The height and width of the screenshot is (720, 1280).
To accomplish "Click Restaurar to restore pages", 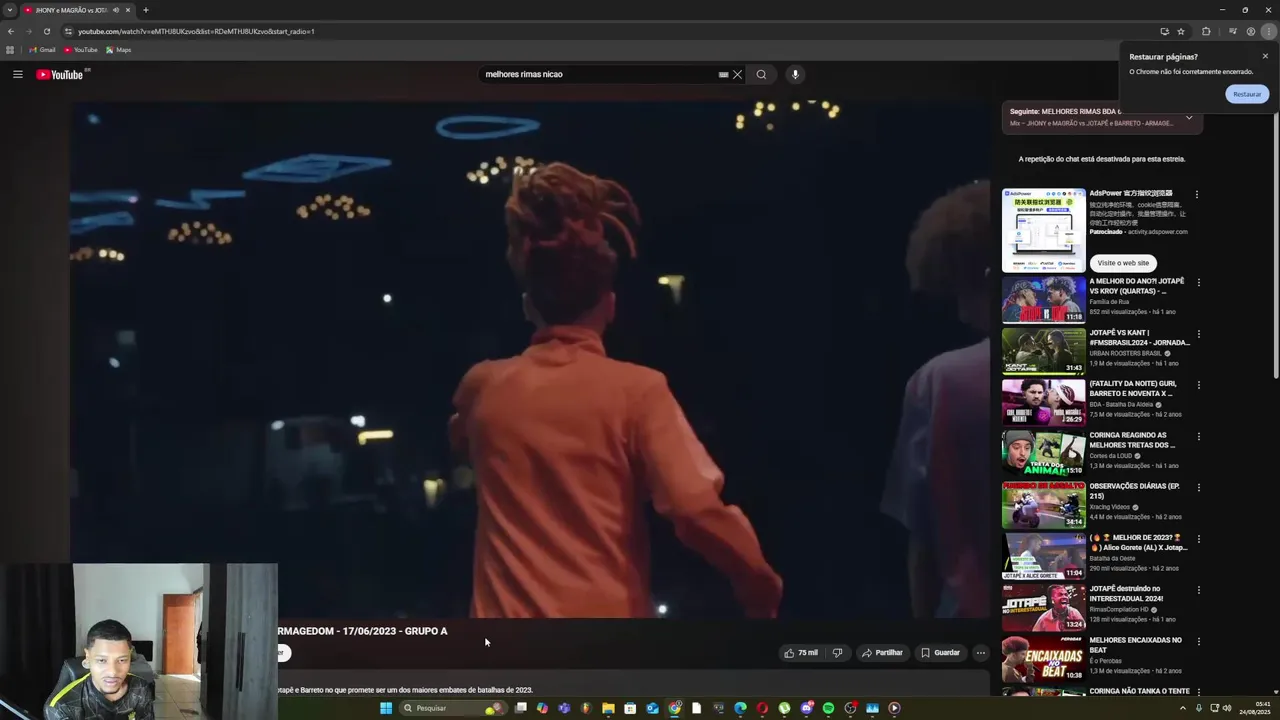I will pos(1247,94).
